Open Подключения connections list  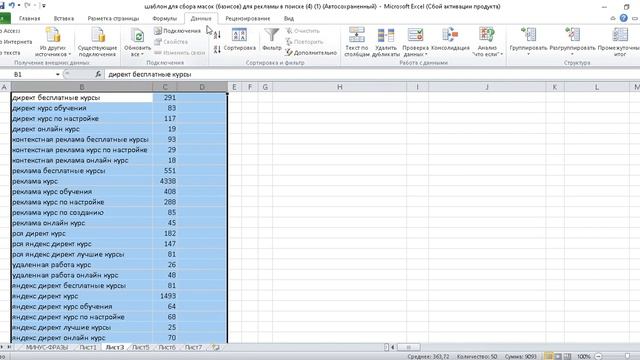[x=178, y=31]
